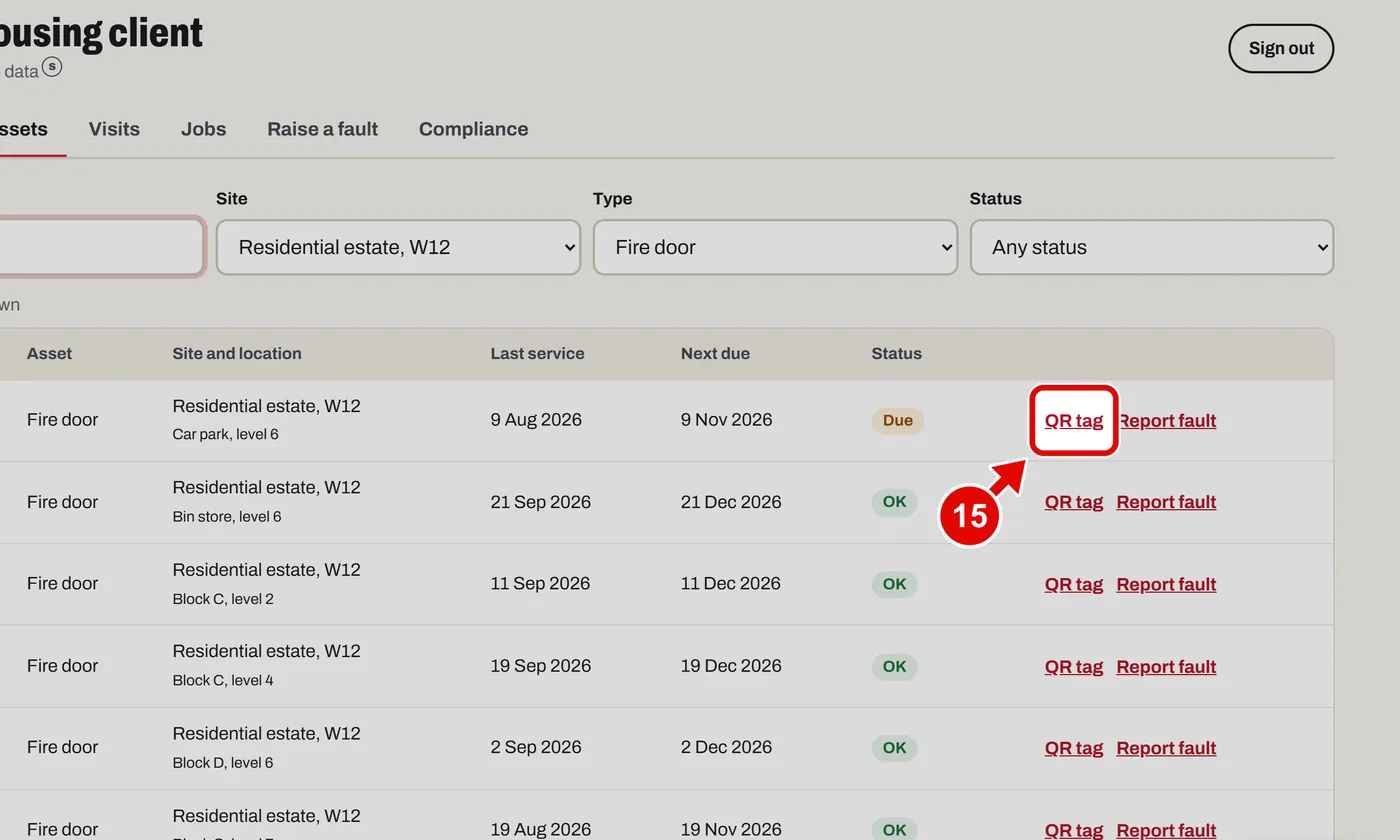The image size is (1400, 840).
Task: Open the Visits tab
Action: (114, 129)
